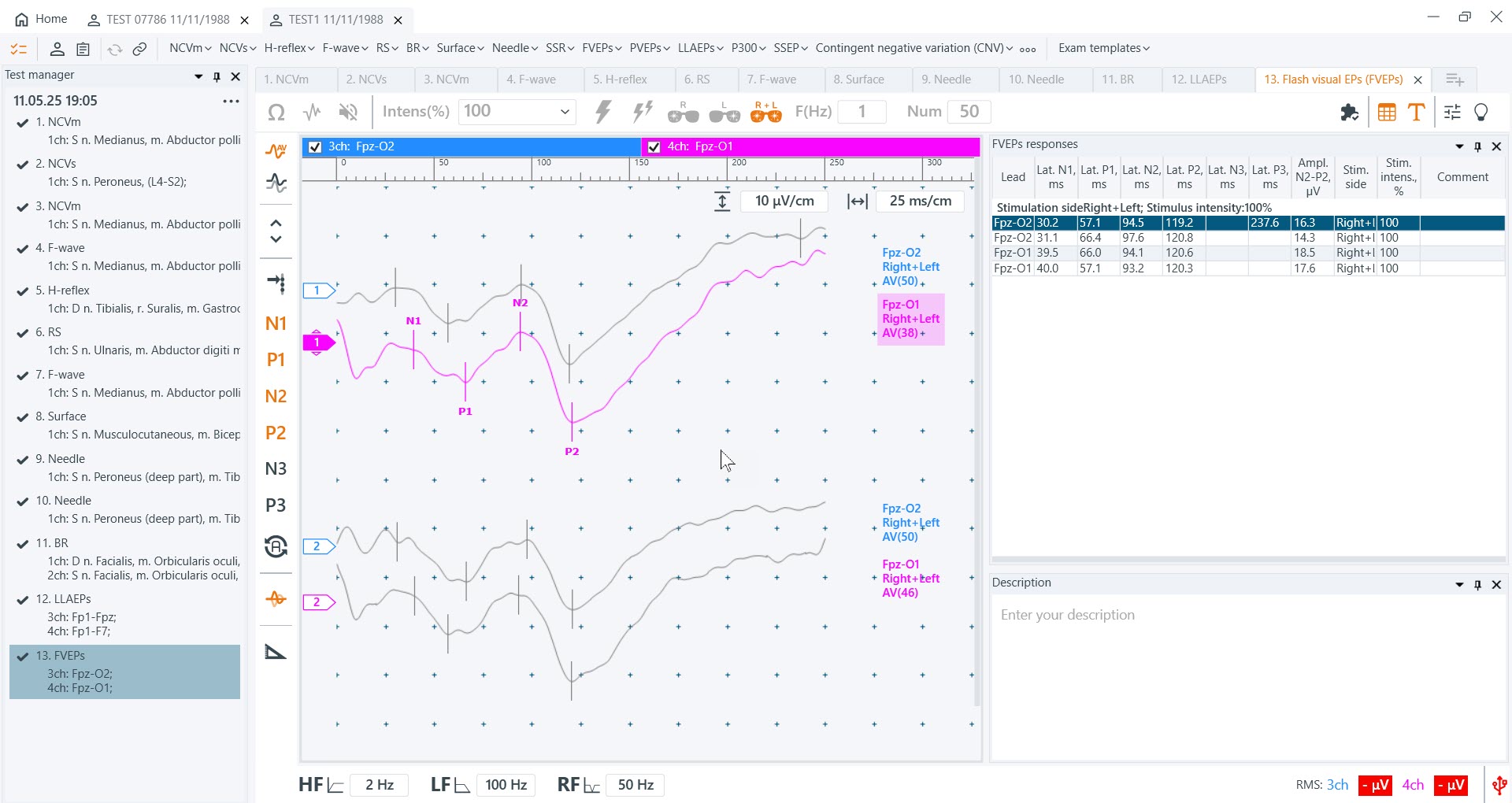Start single flash stimulation with lightning icon
The height and width of the screenshot is (803, 1512).
point(603,112)
